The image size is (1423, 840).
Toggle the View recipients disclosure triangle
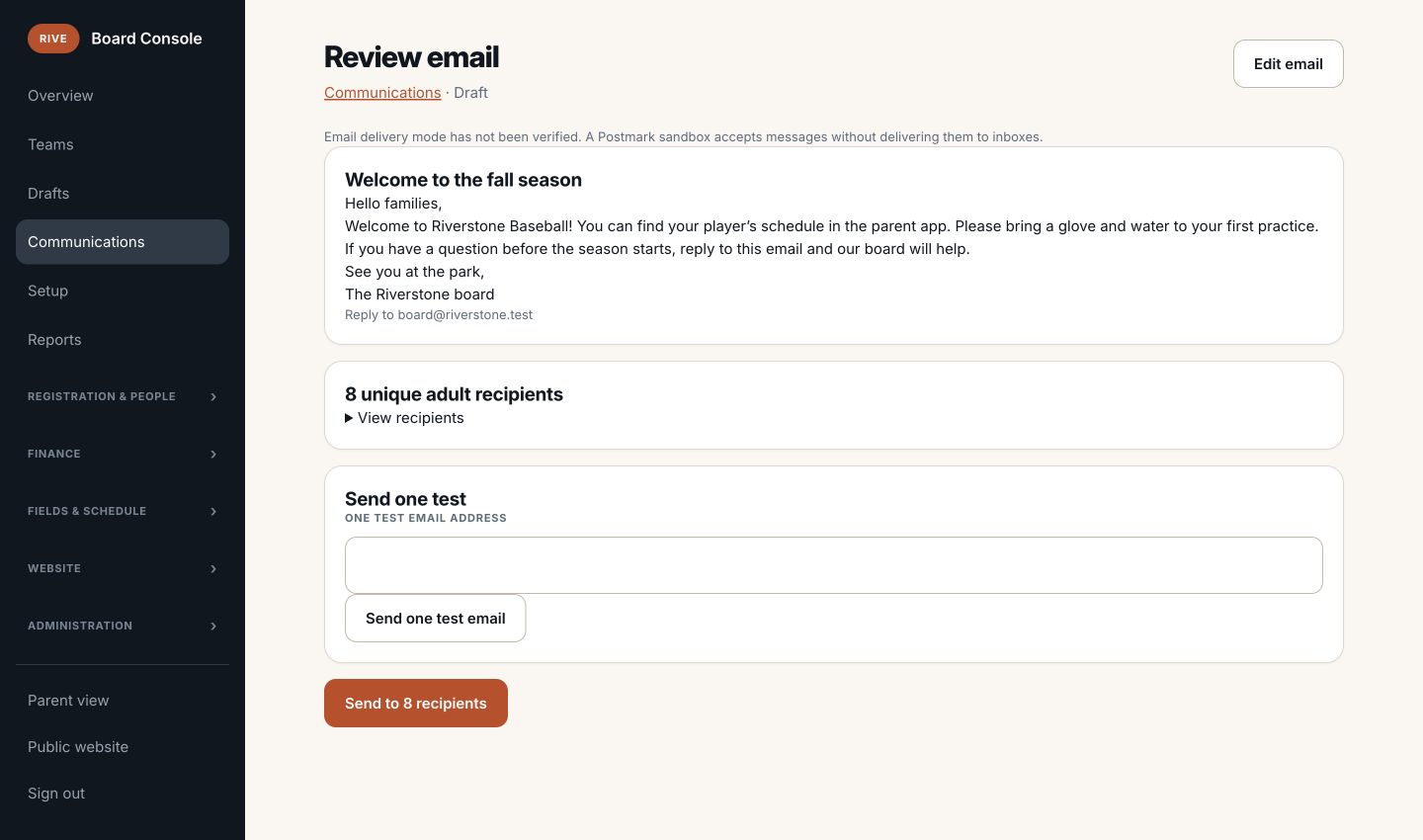[x=349, y=418]
